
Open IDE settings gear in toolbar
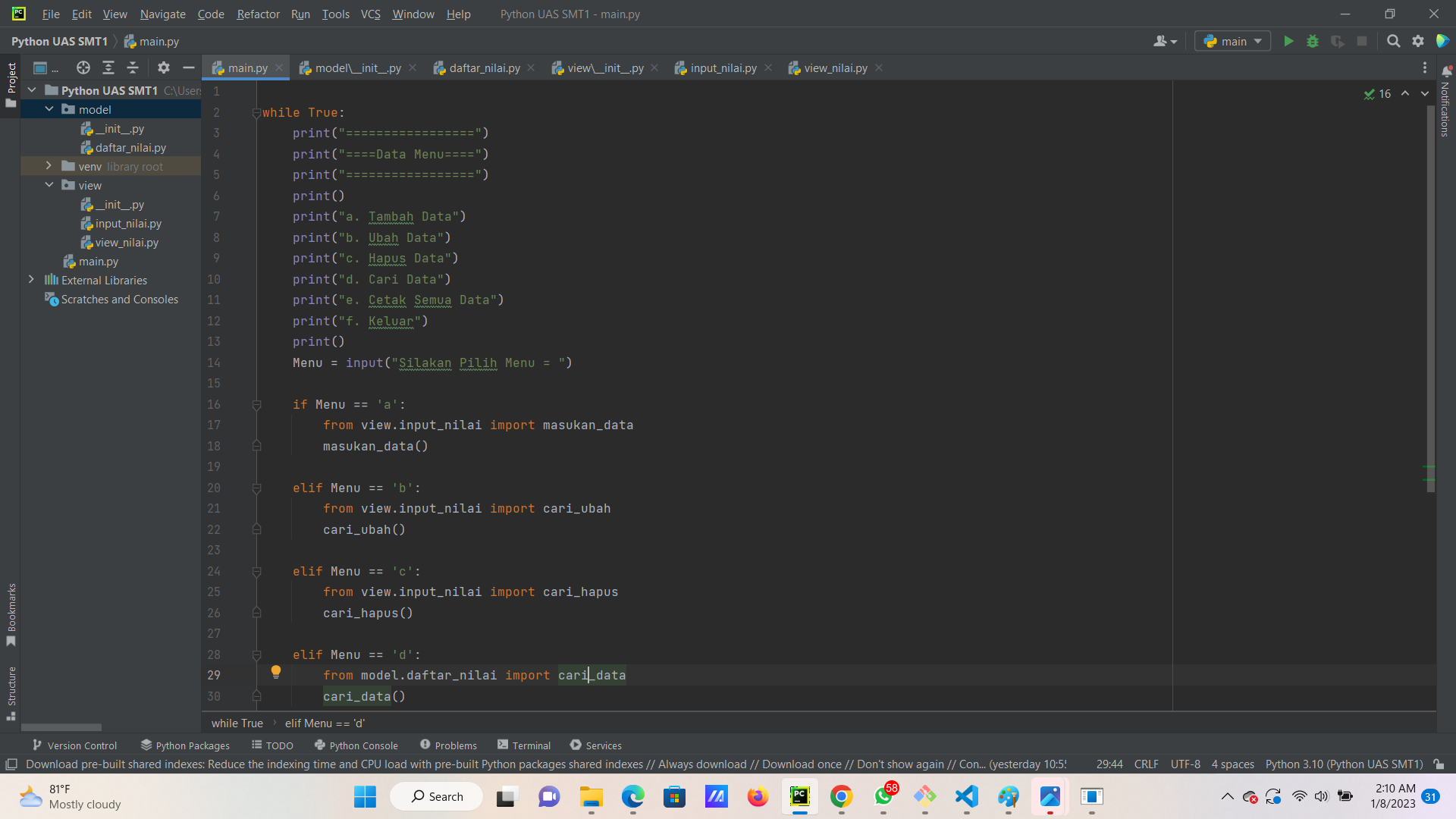coord(1418,41)
